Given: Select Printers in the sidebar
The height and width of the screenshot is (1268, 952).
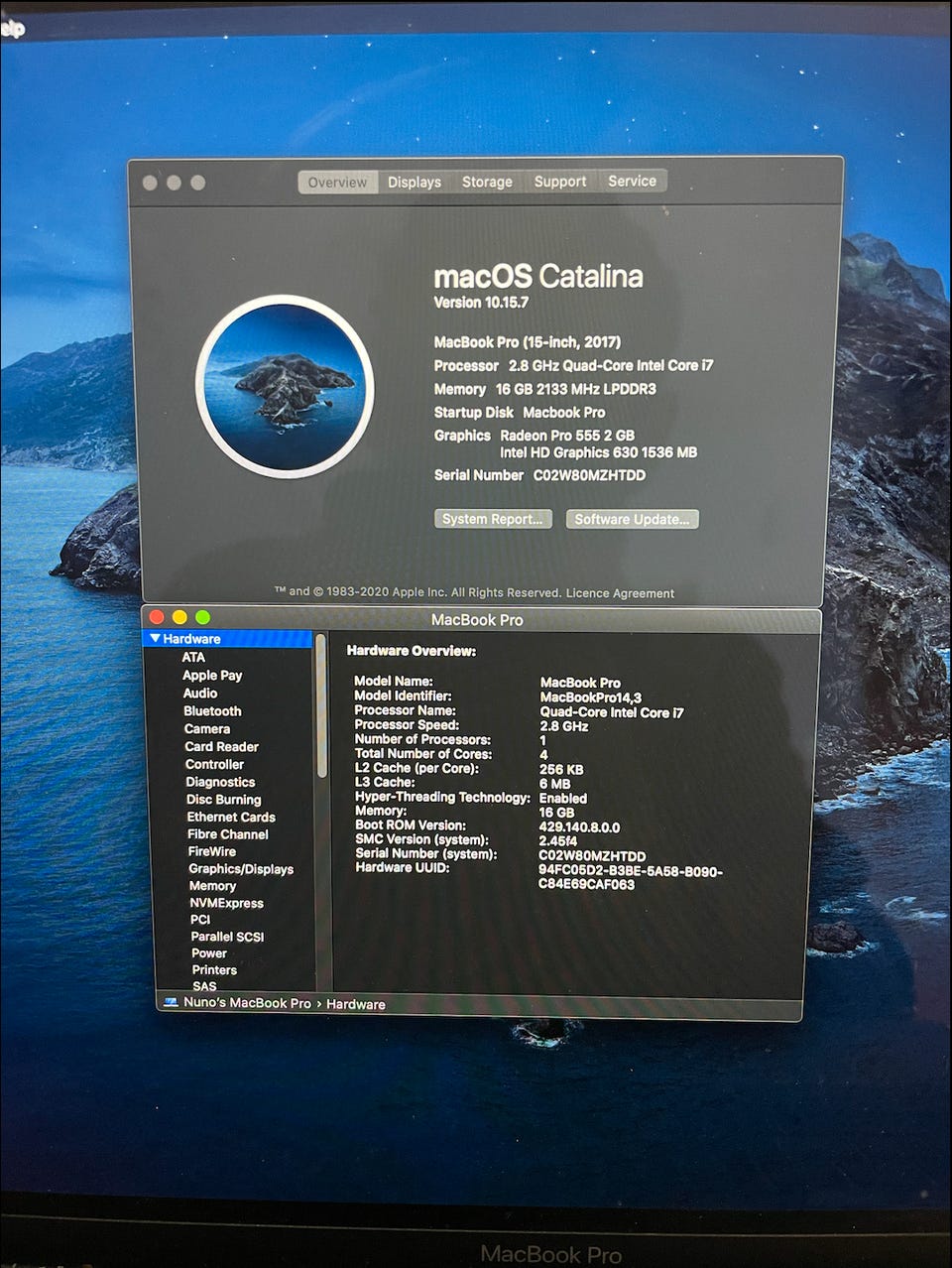Looking at the screenshot, I should [x=214, y=970].
